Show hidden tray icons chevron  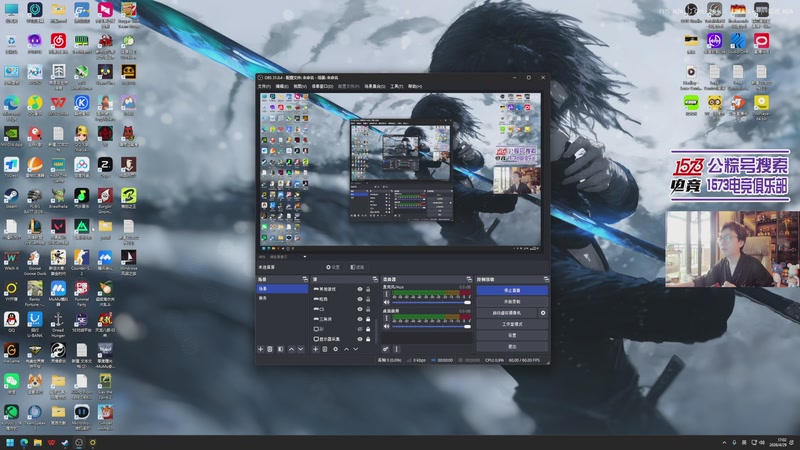click(x=724, y=442)
